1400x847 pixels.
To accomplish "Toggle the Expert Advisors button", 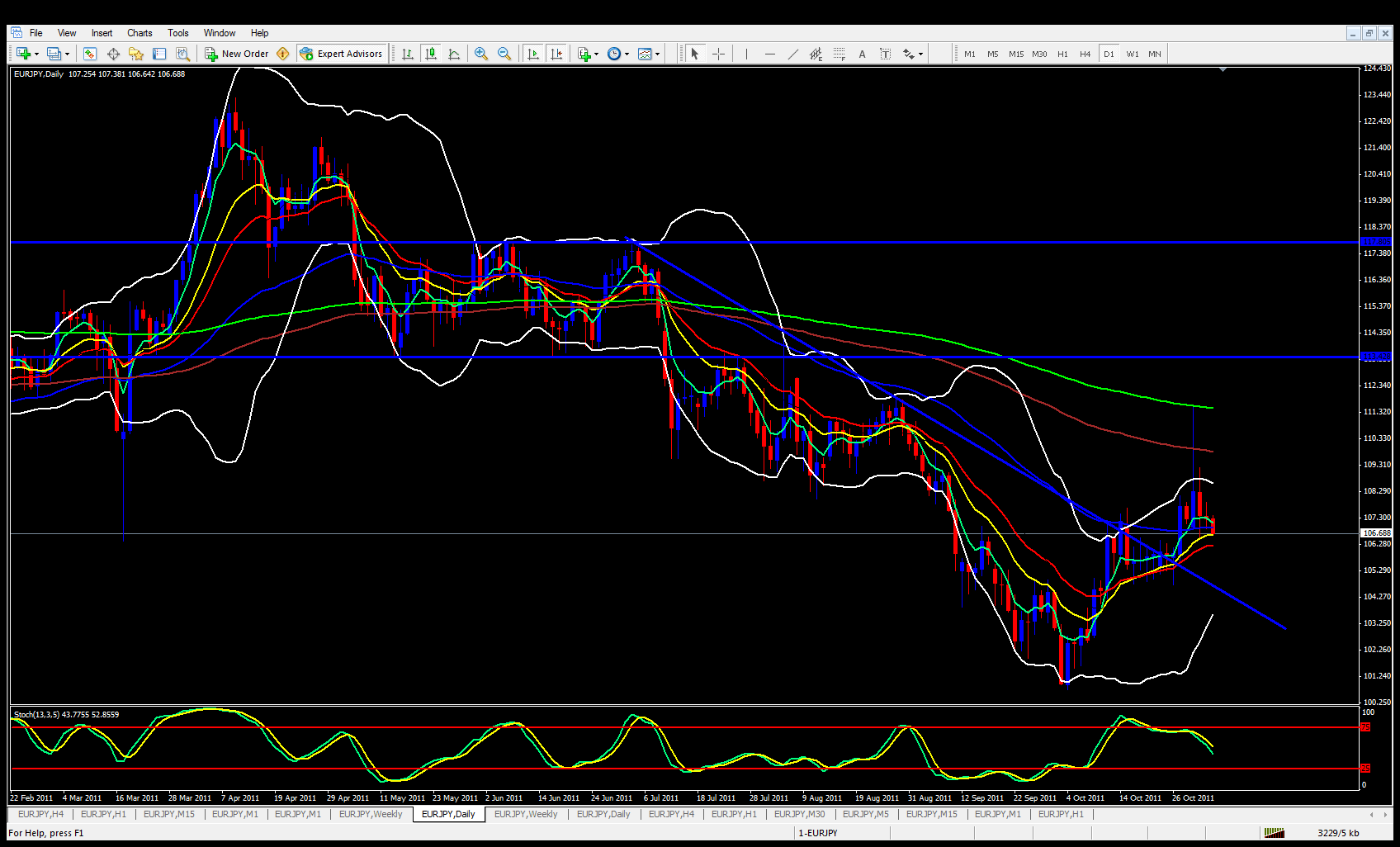I will [342, 54].
